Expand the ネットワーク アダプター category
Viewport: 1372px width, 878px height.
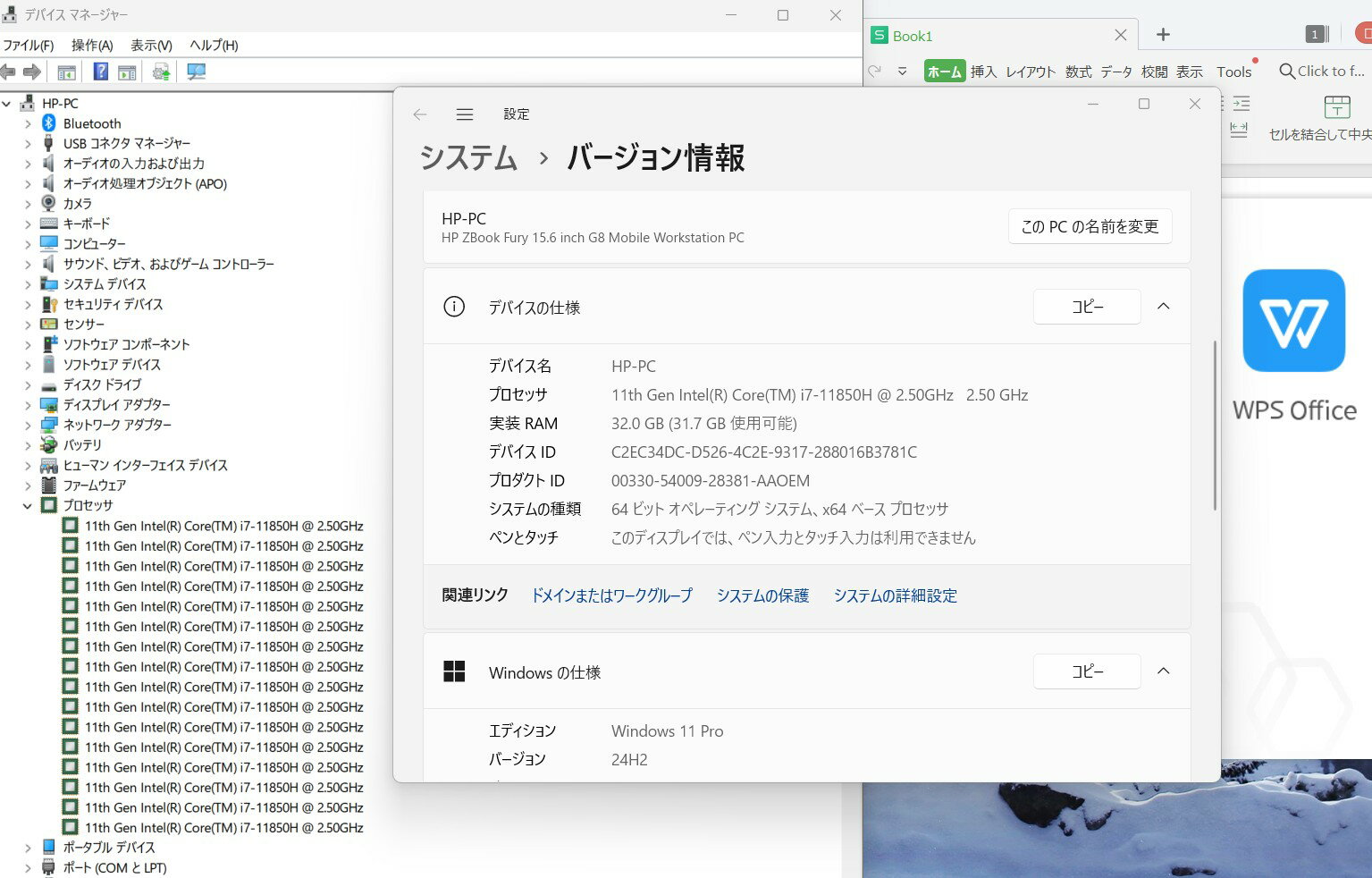click(x=28, y=426)
